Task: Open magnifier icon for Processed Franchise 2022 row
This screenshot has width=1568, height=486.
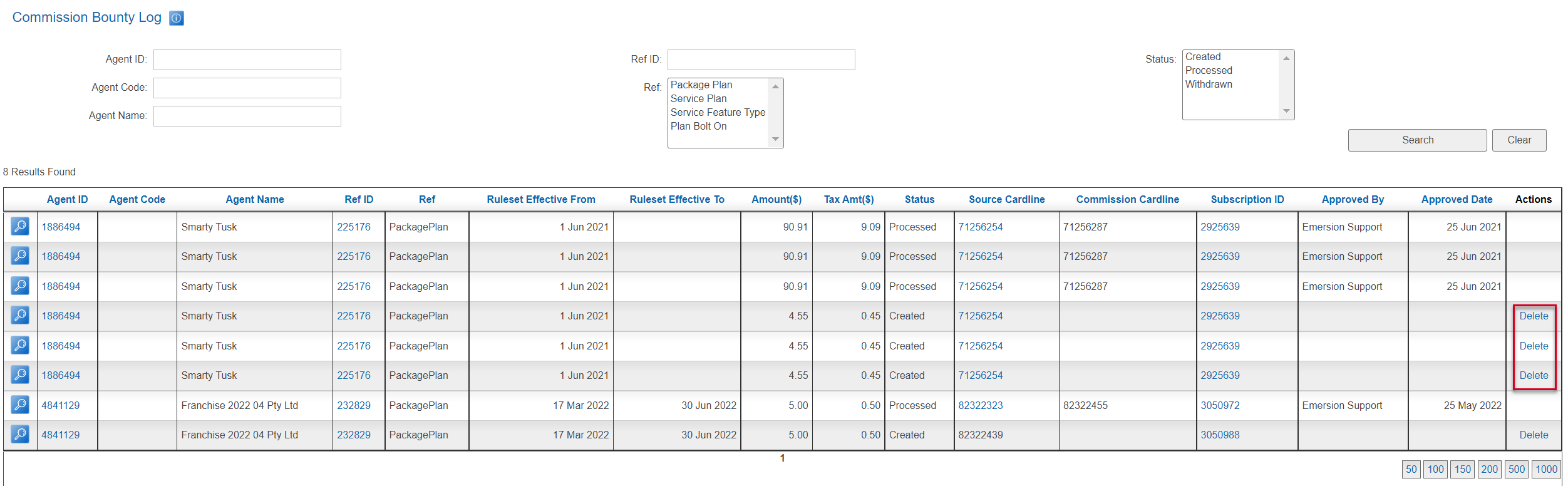Action: 20,405
